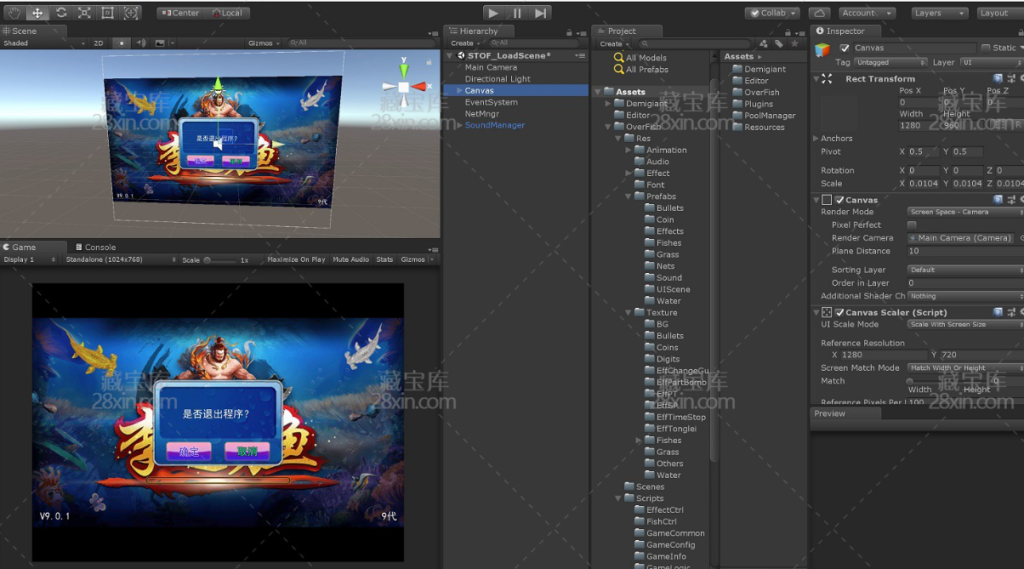Switch to the Console tab
Viewport: 1024px width, 569px height.
(99, 247)
